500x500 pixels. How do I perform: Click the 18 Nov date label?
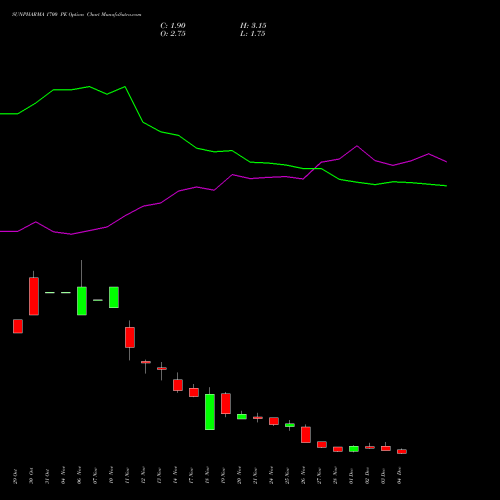(x=207, y=476)
